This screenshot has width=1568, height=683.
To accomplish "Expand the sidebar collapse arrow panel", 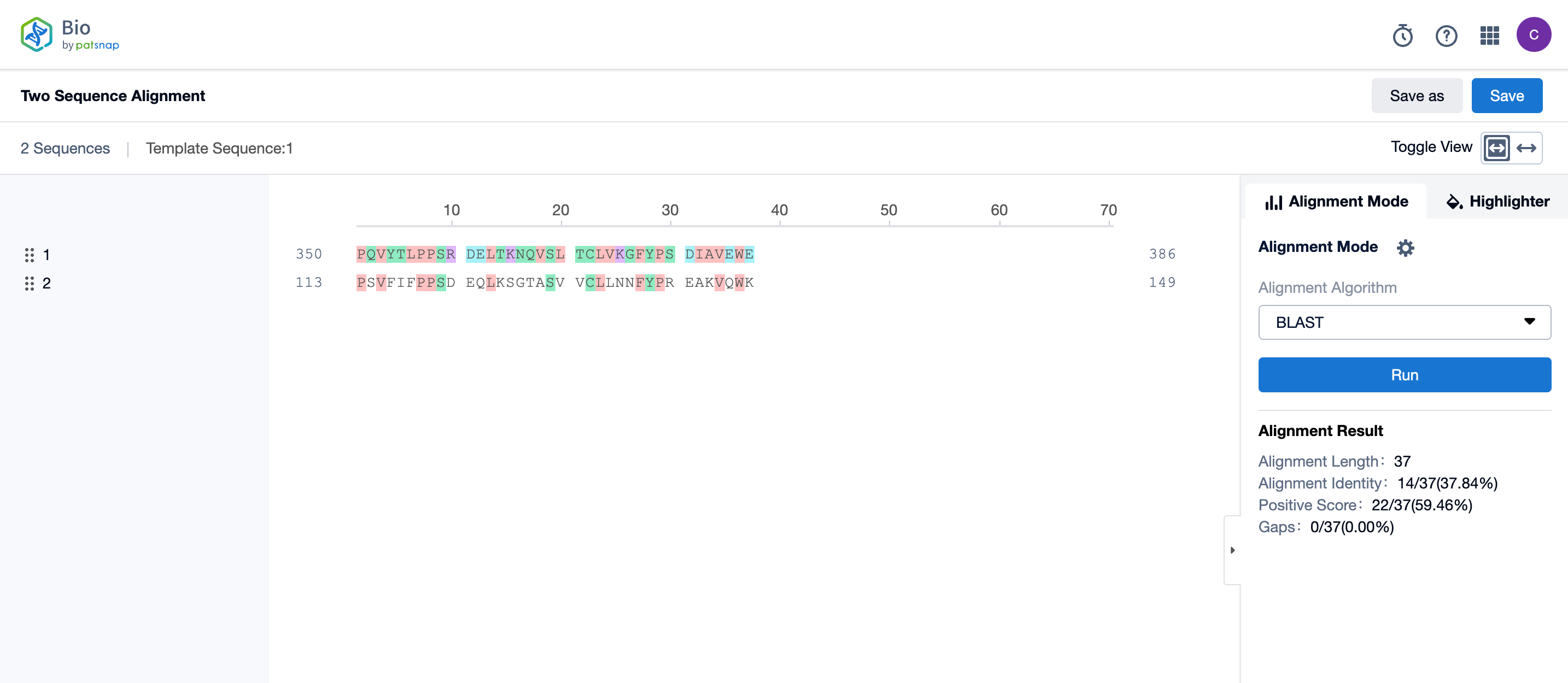I will click(1233, 550).
